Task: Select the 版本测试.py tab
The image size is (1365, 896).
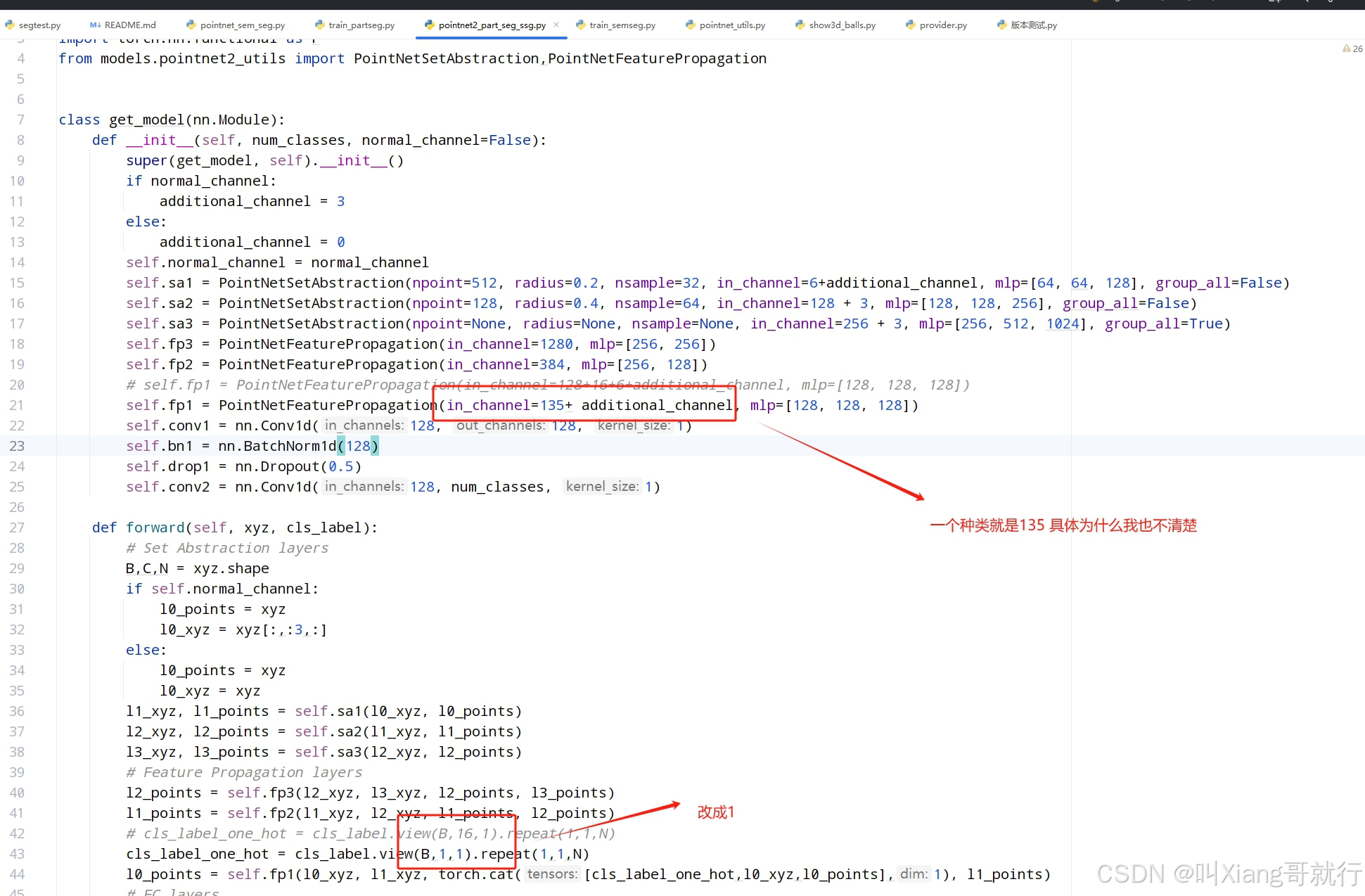Action: click(1033, 25)
